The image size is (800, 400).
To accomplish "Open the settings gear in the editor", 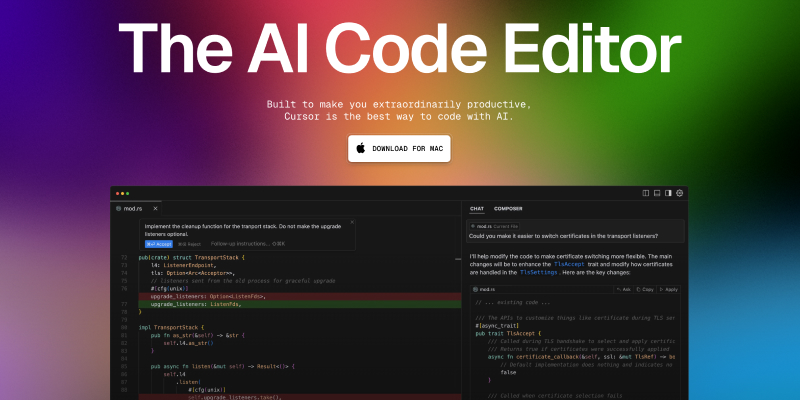I will pyautogui.click(x=680, y=193).
